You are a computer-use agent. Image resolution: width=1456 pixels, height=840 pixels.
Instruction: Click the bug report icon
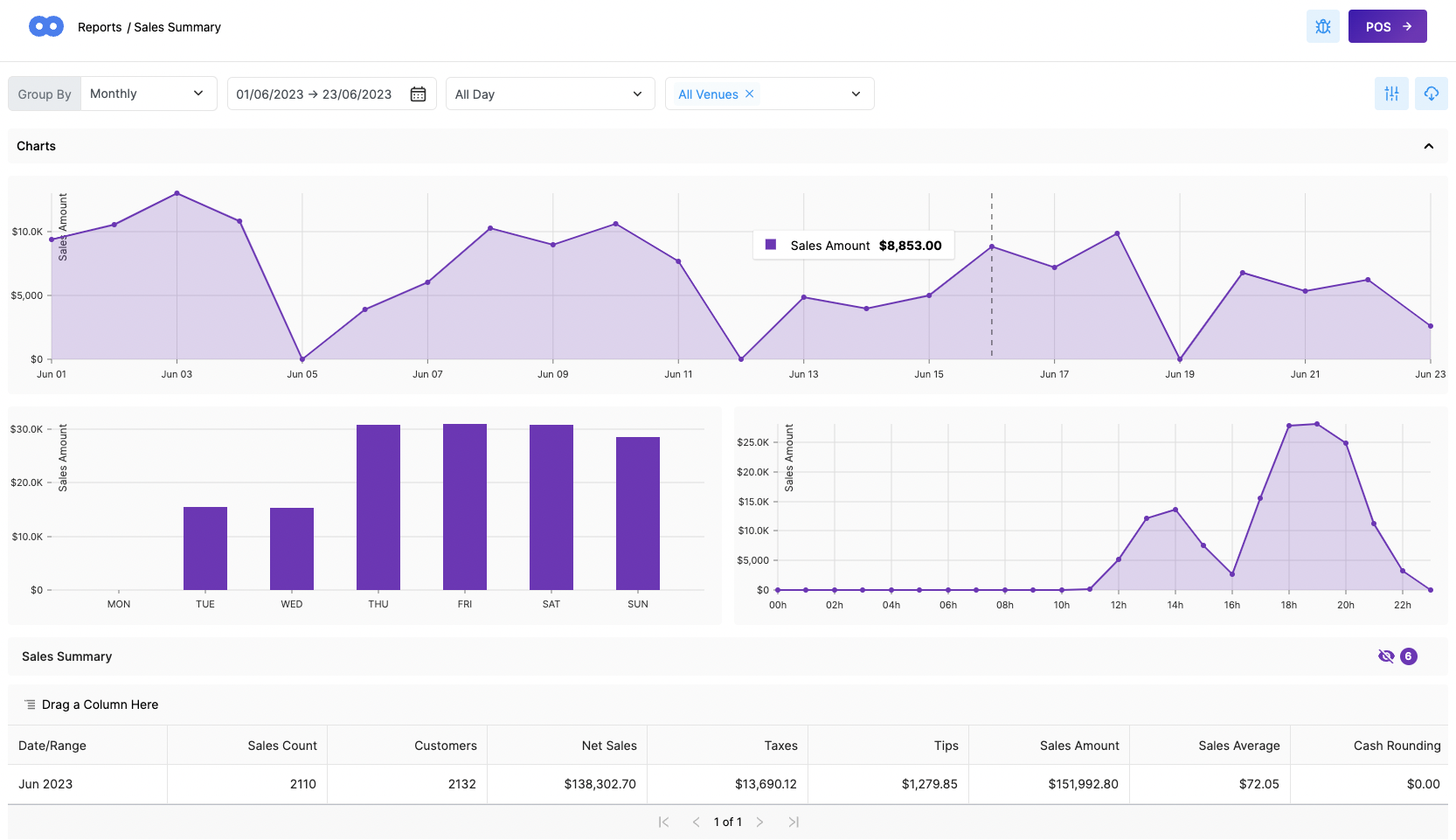(1322, 26)
